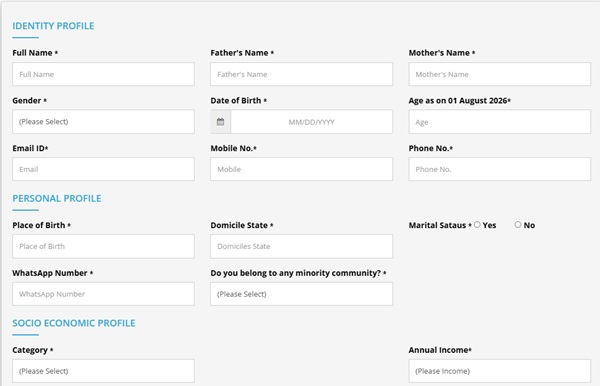Viewport: 600px width, 386px height.
Task: Click the 'Annual Income' label
Action: 440,350
